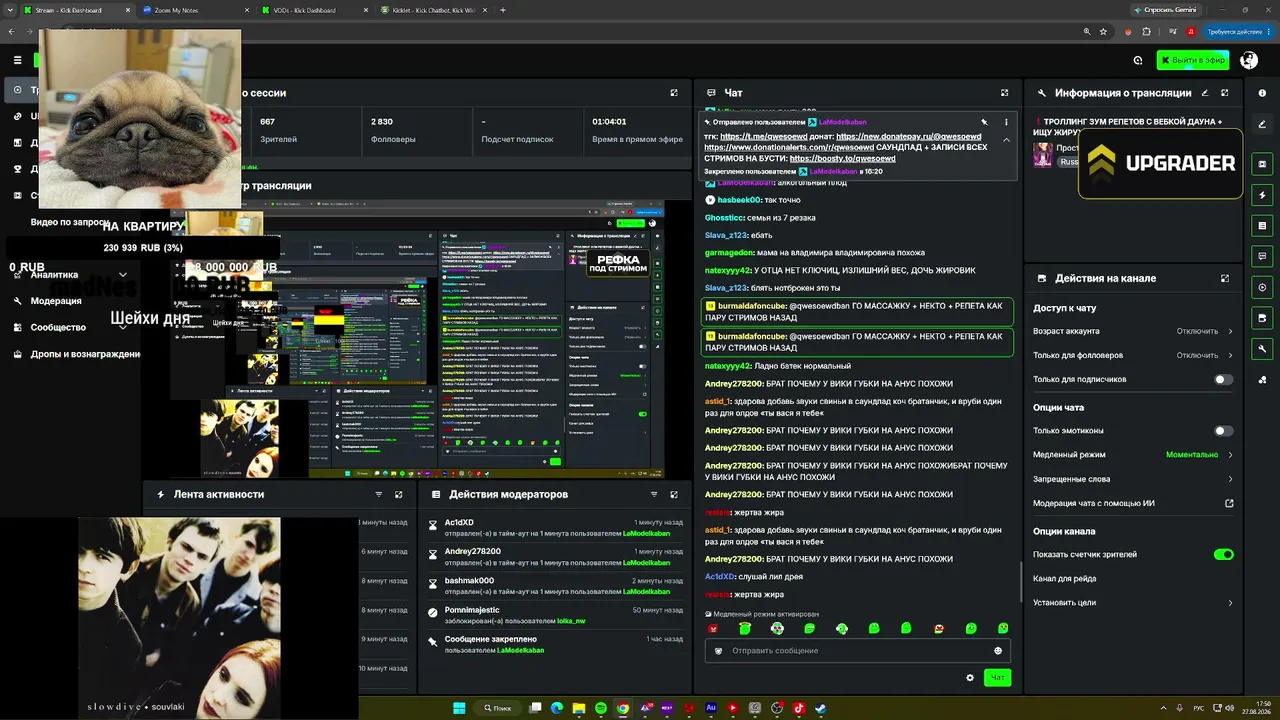Open the Kick user profile avatar
Image resolution: width=1280 pixels, height=720 pixels.
(1249, 60)
